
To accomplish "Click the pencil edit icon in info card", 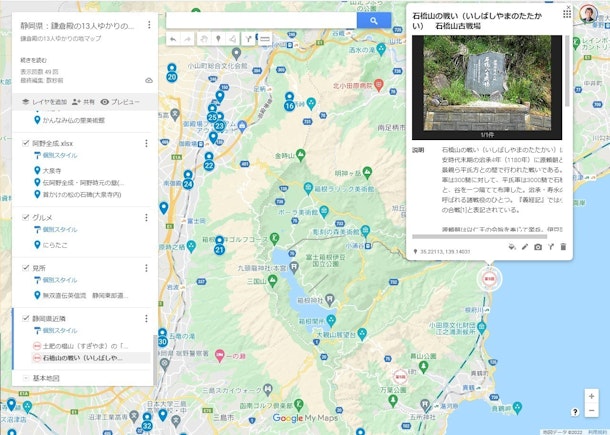I will tap(525, 246).
